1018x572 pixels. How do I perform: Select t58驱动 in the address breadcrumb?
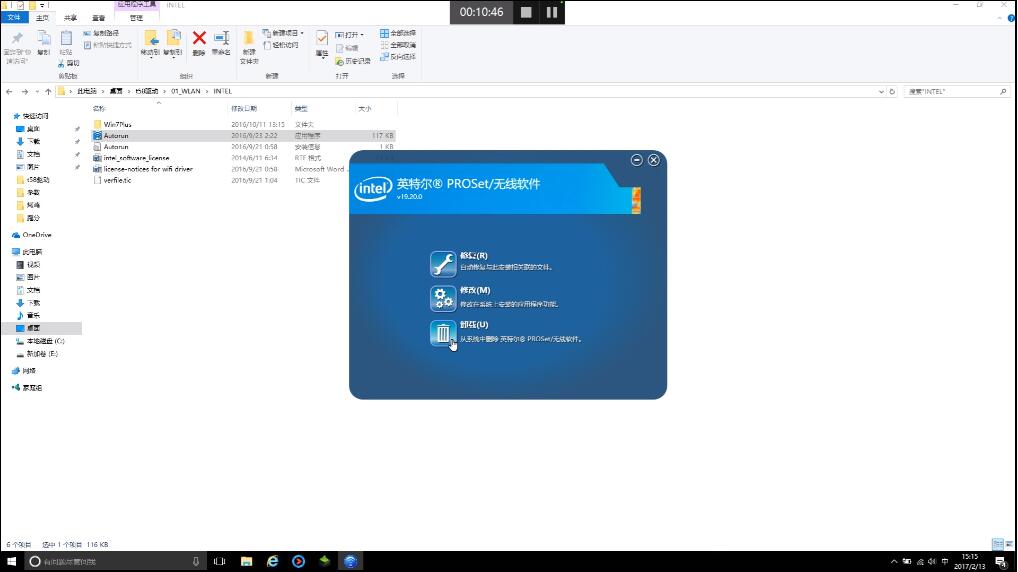pyautogui.click(x=147, y=92)
